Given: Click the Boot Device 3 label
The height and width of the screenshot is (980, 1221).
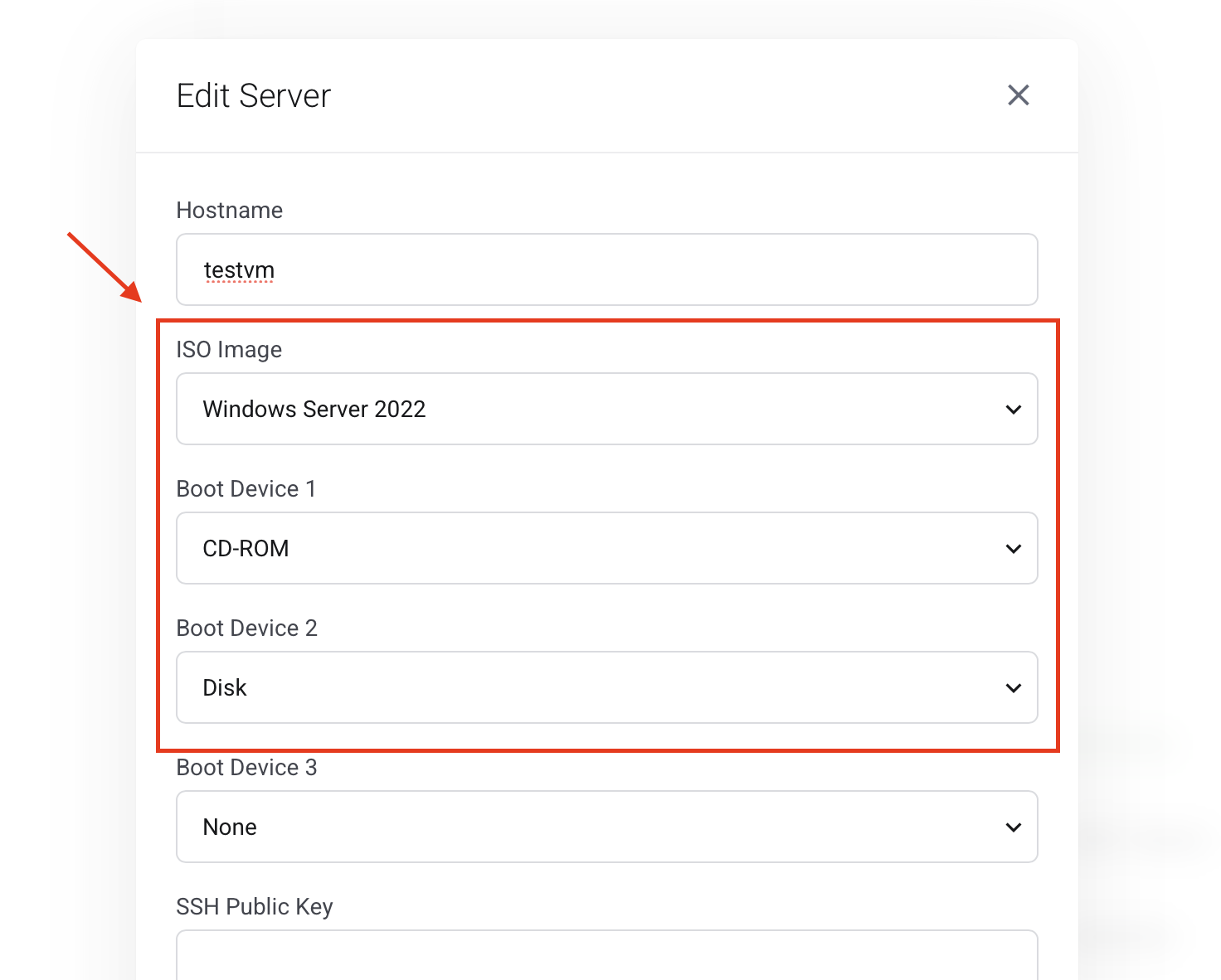Looking at the screenshot, I should point(246,767).
